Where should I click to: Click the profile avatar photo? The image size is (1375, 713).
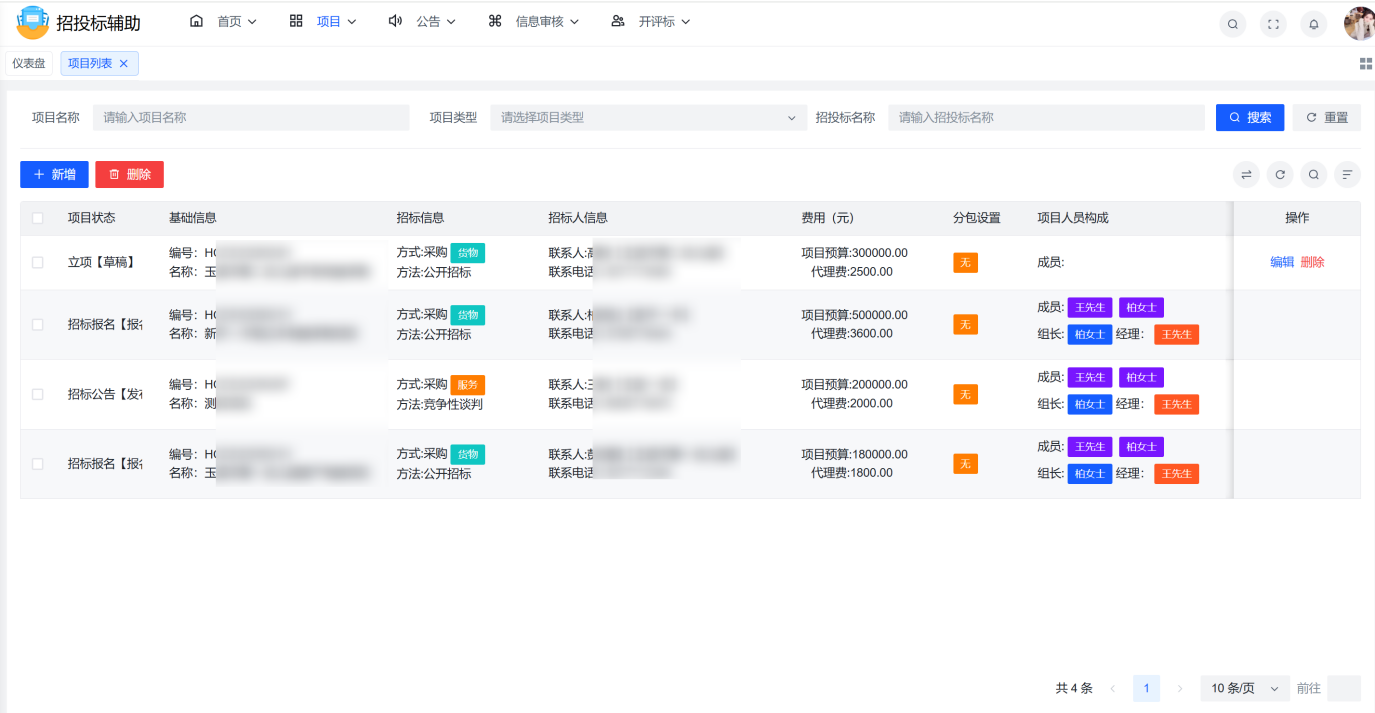tap(1359, 22)
